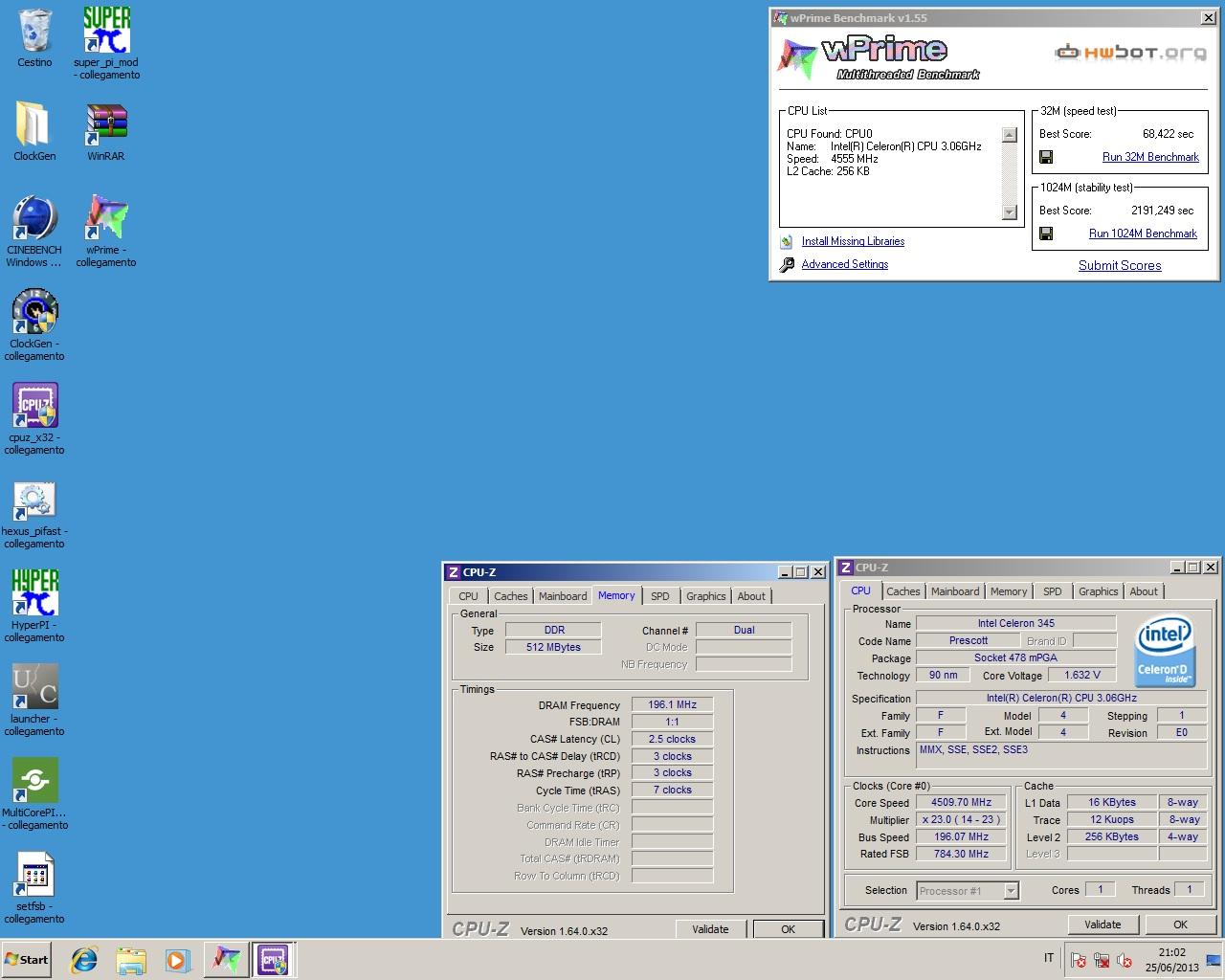Image resolution: width=1225 pixels, height=980 pixels.
Task: Open CPU tab in Memory CPU-Z window
Action: [468, 596]
